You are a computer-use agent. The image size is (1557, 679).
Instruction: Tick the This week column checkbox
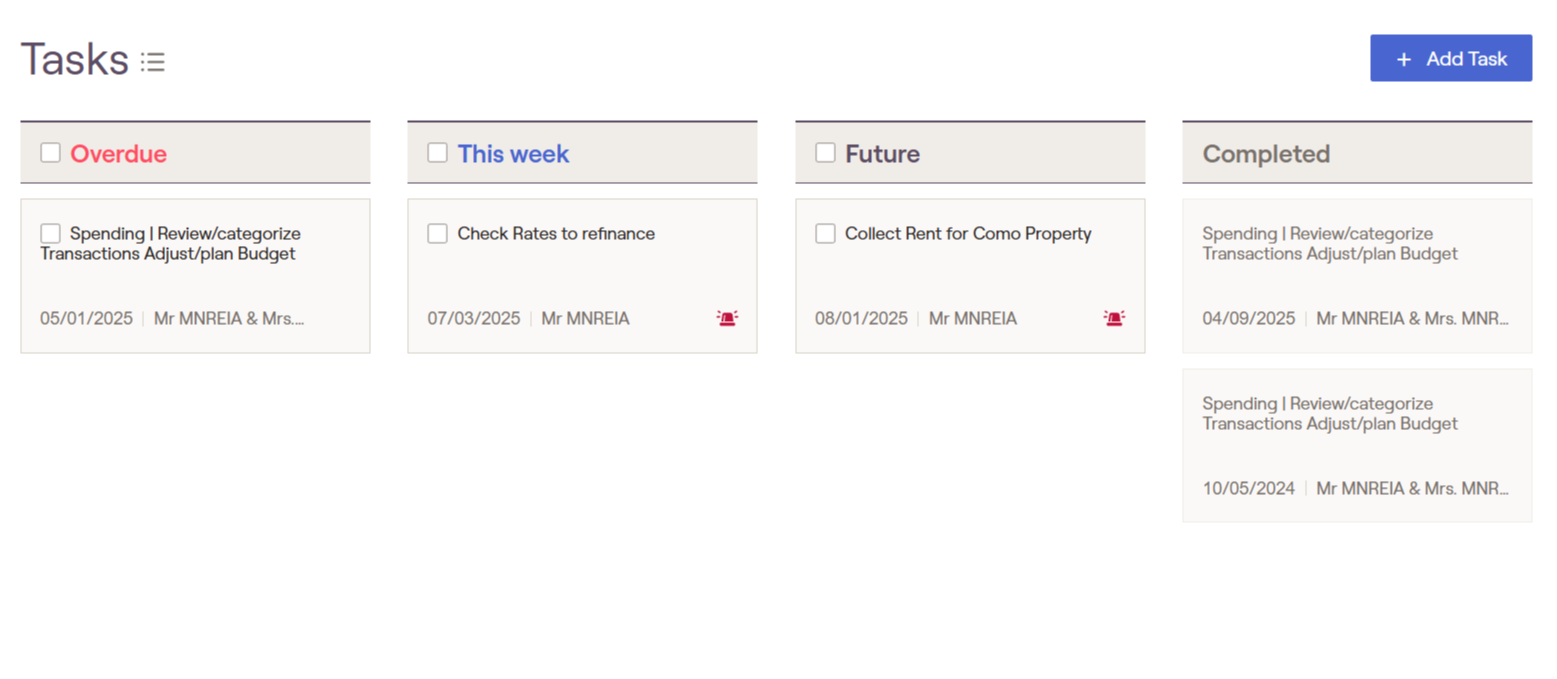click(437, 153)
